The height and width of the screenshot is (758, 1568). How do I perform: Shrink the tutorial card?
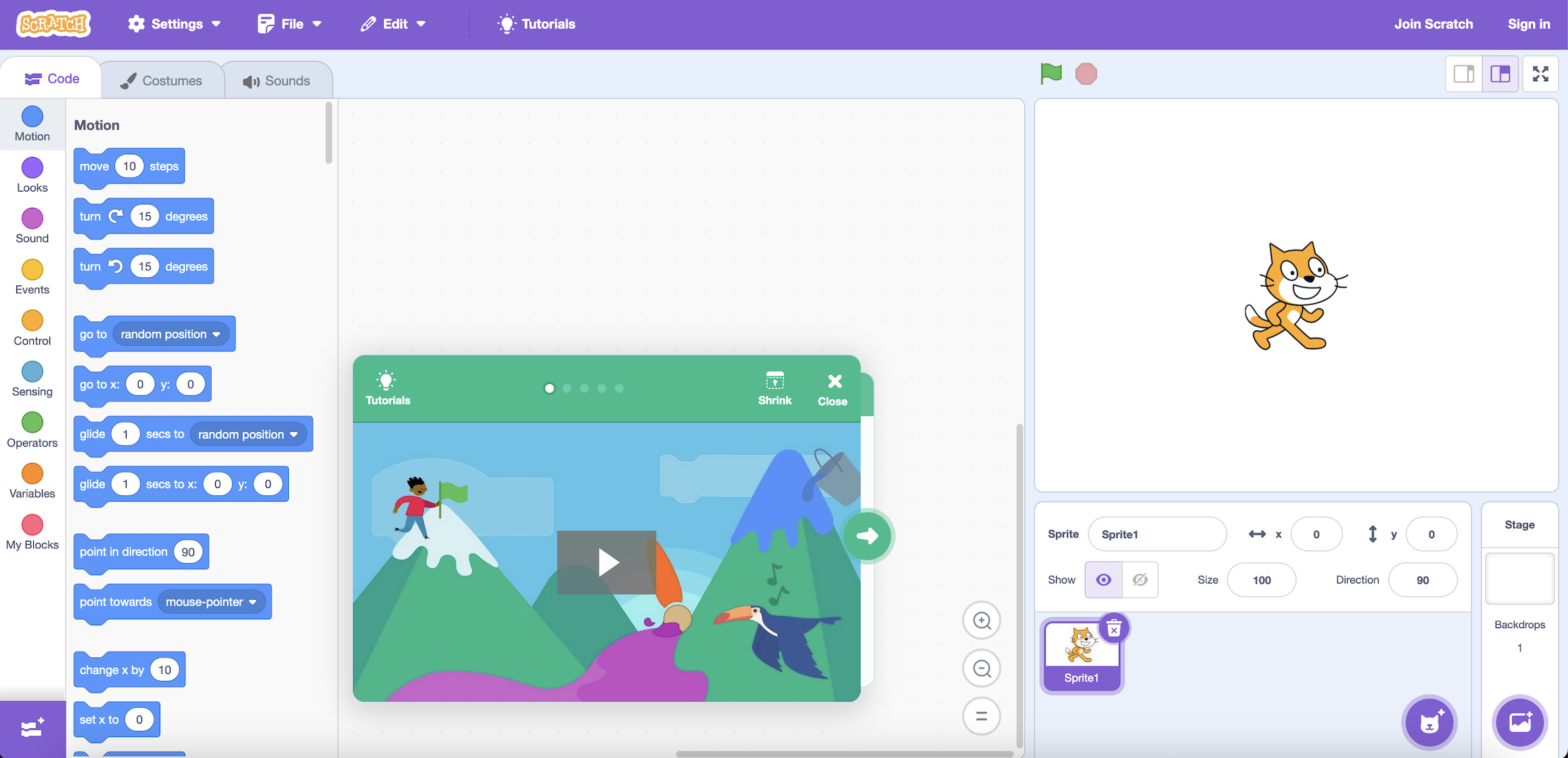point(775,388)
